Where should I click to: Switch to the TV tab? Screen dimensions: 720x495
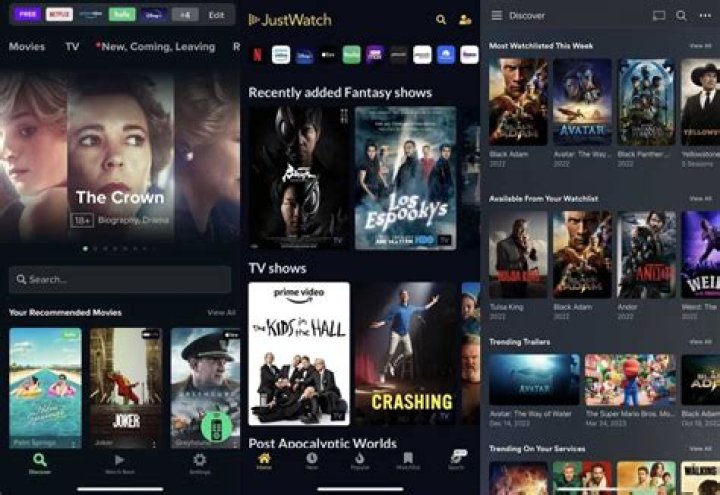tap(72, 46)
